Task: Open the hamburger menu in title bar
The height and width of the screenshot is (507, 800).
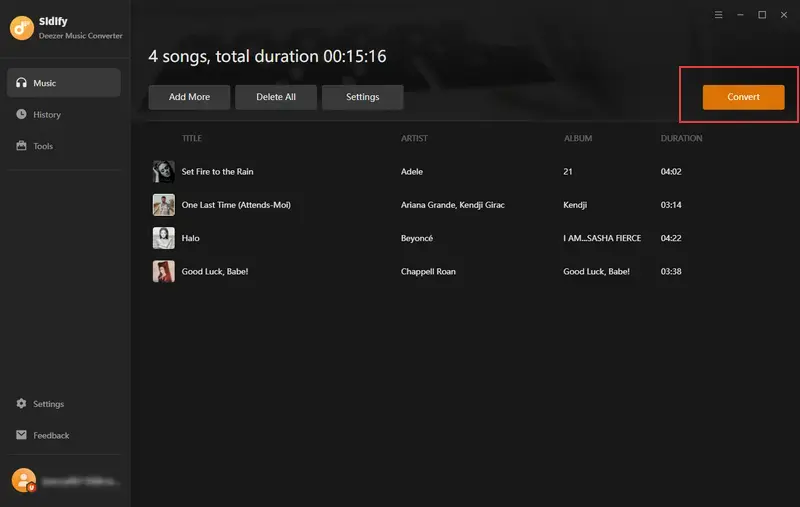Action: point(718,15)
